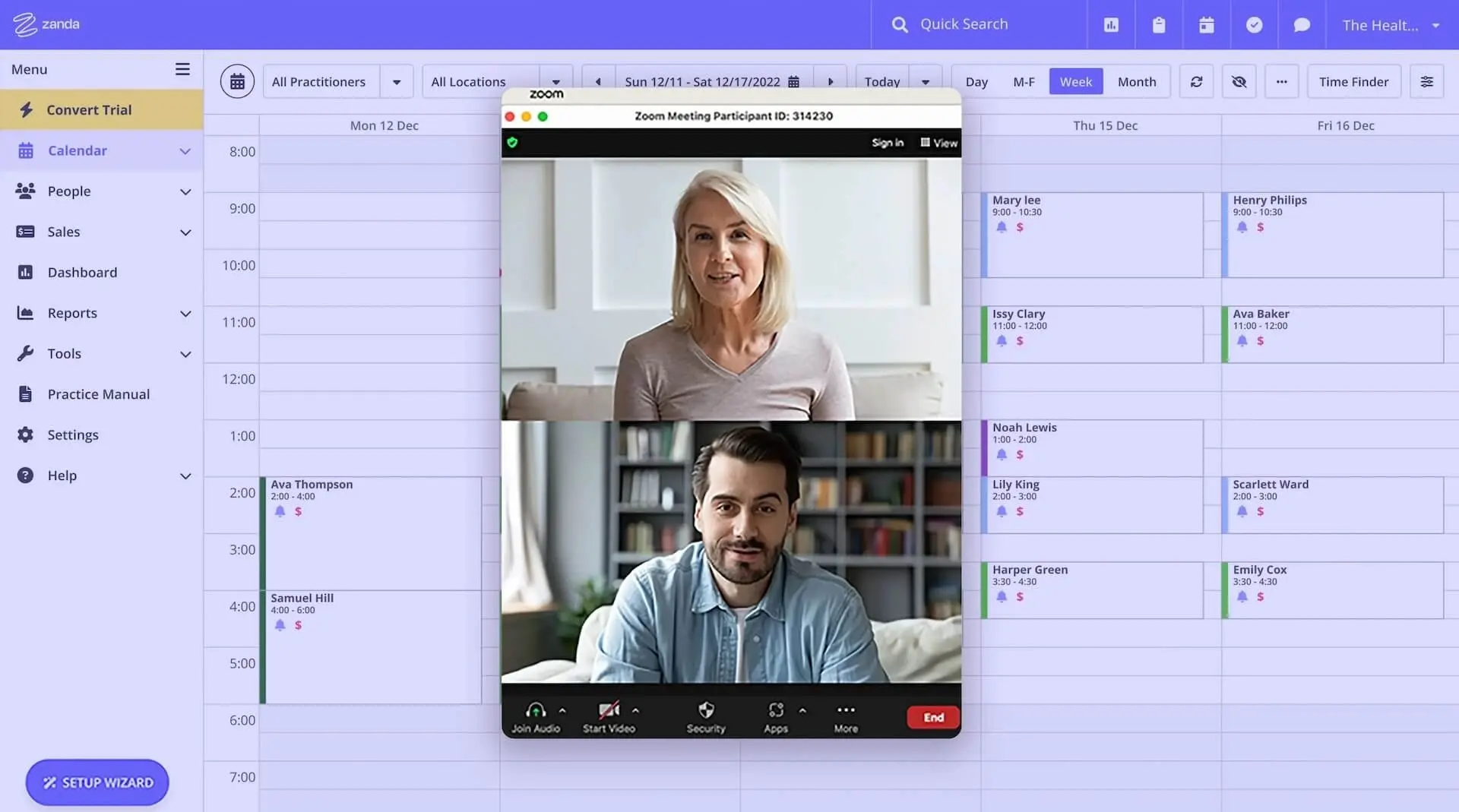Screen dimensions: 1459x812
Task: Click the calendar settings sliders icon
Action: [1426, 81]
